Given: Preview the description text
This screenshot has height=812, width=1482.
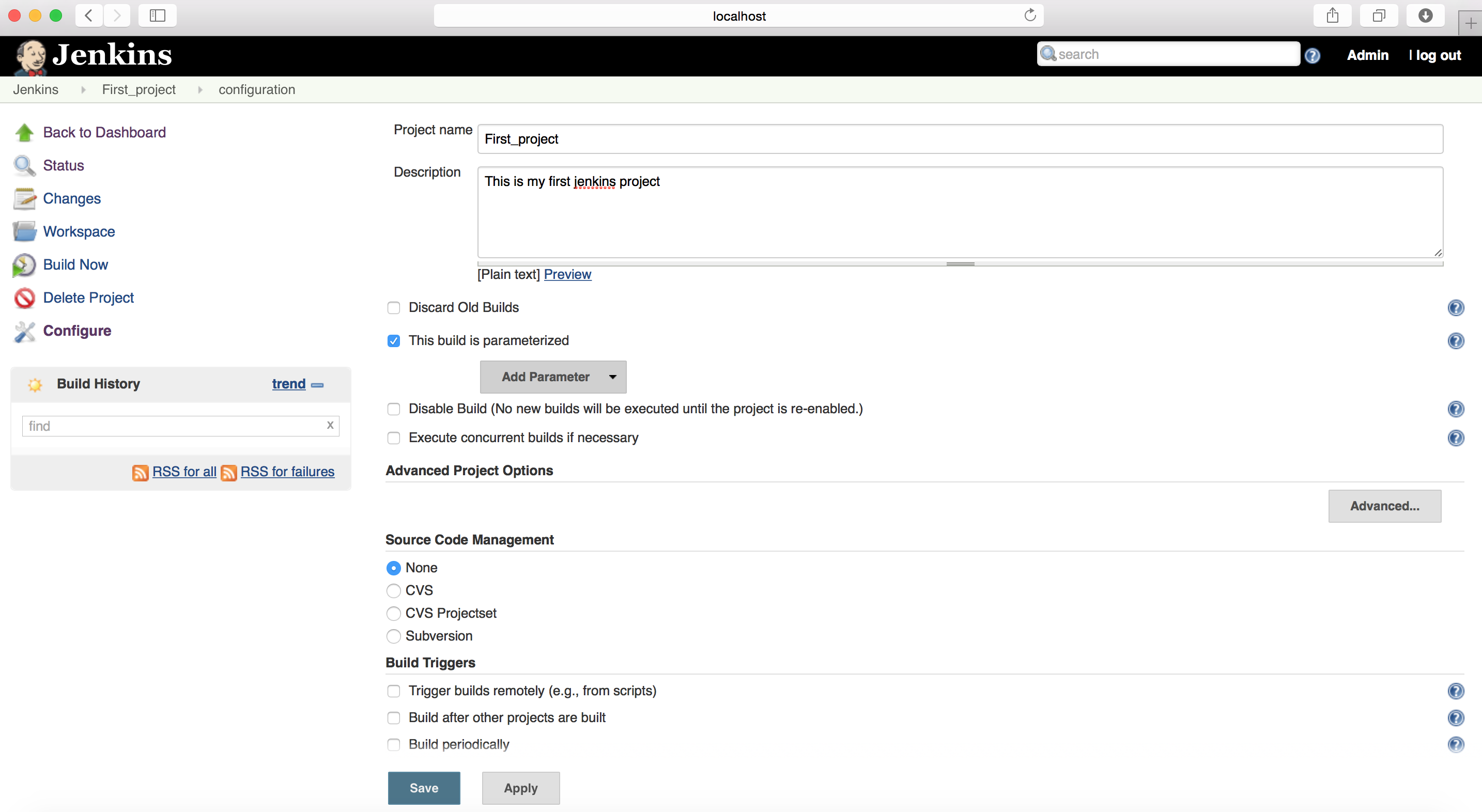Looking at the screenshot, I should (567, 274).
